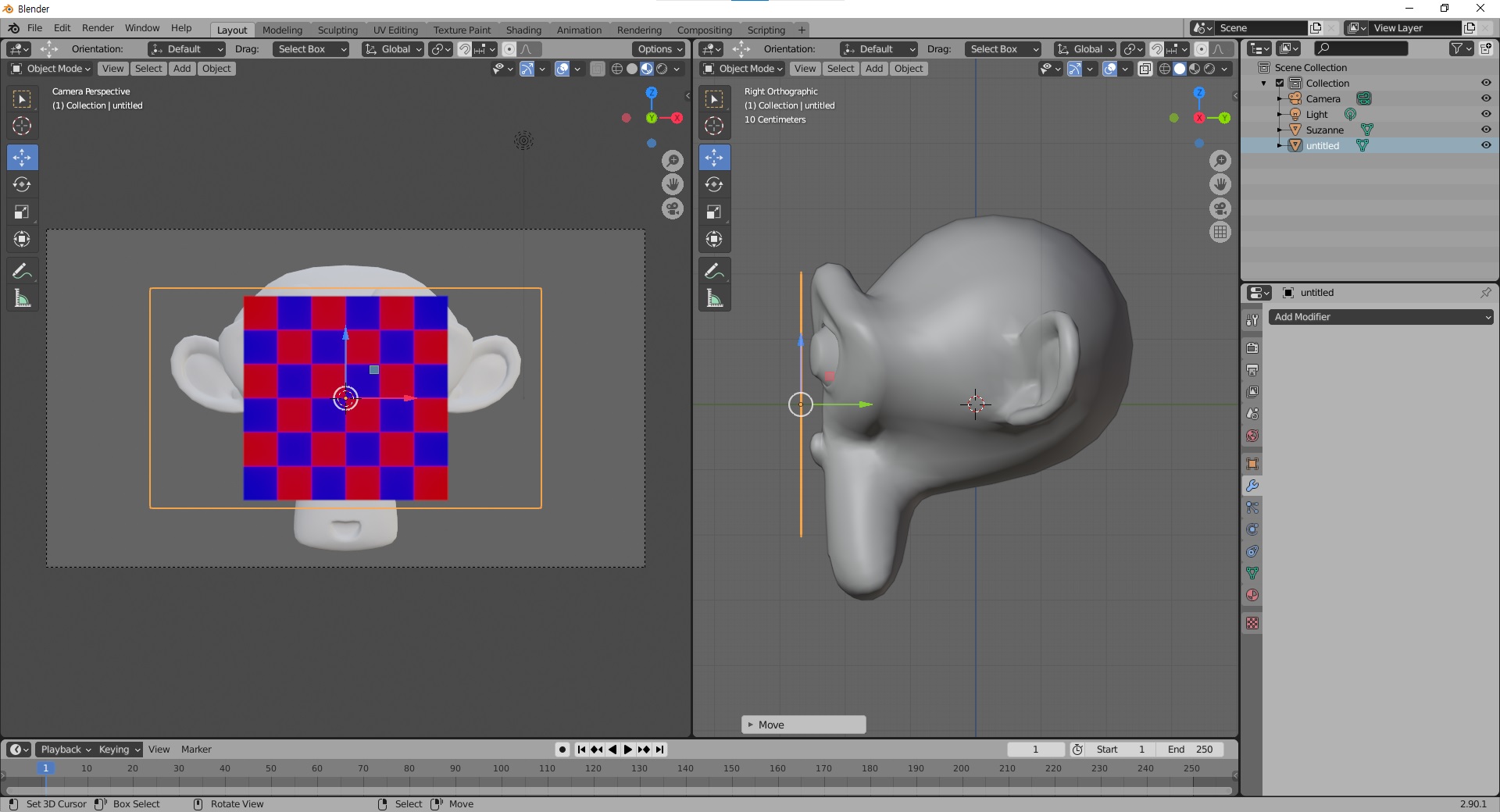Toggle visibility of Camera in outliner
Image resolution: width=1500 pixels, height=812 pixels.
click(x=1486, y=98)
